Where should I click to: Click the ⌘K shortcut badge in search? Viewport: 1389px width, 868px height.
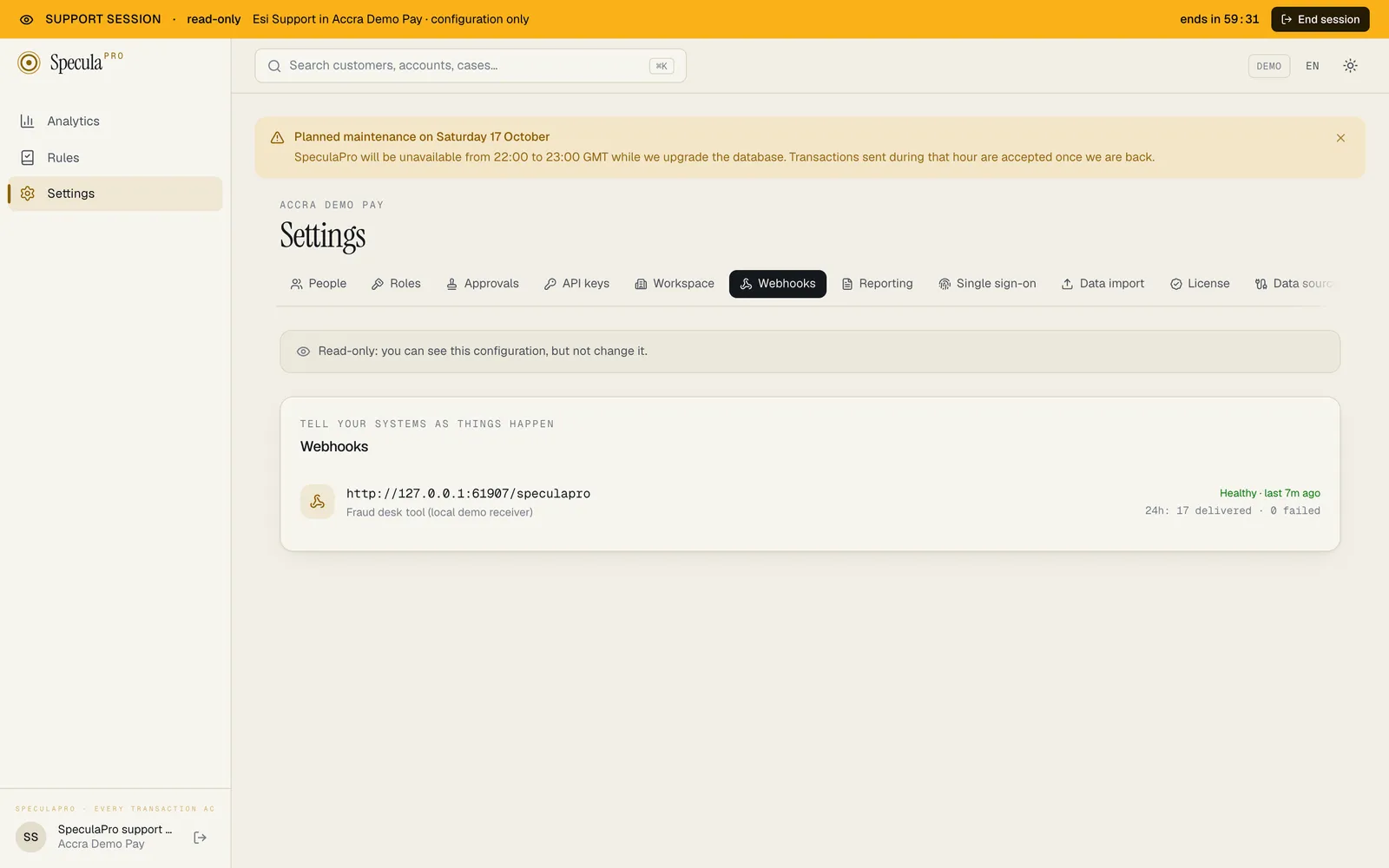point(662,66)
